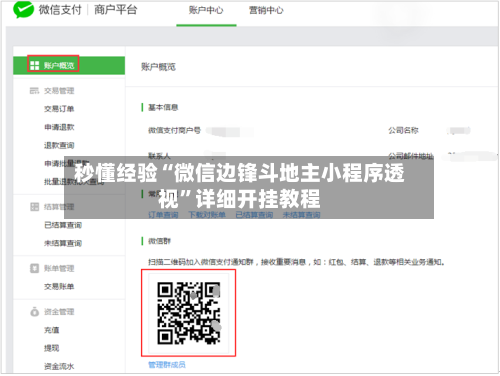Click the 微信群 section heading
This screenshot has width=500, height=376.
click(159, 241)
